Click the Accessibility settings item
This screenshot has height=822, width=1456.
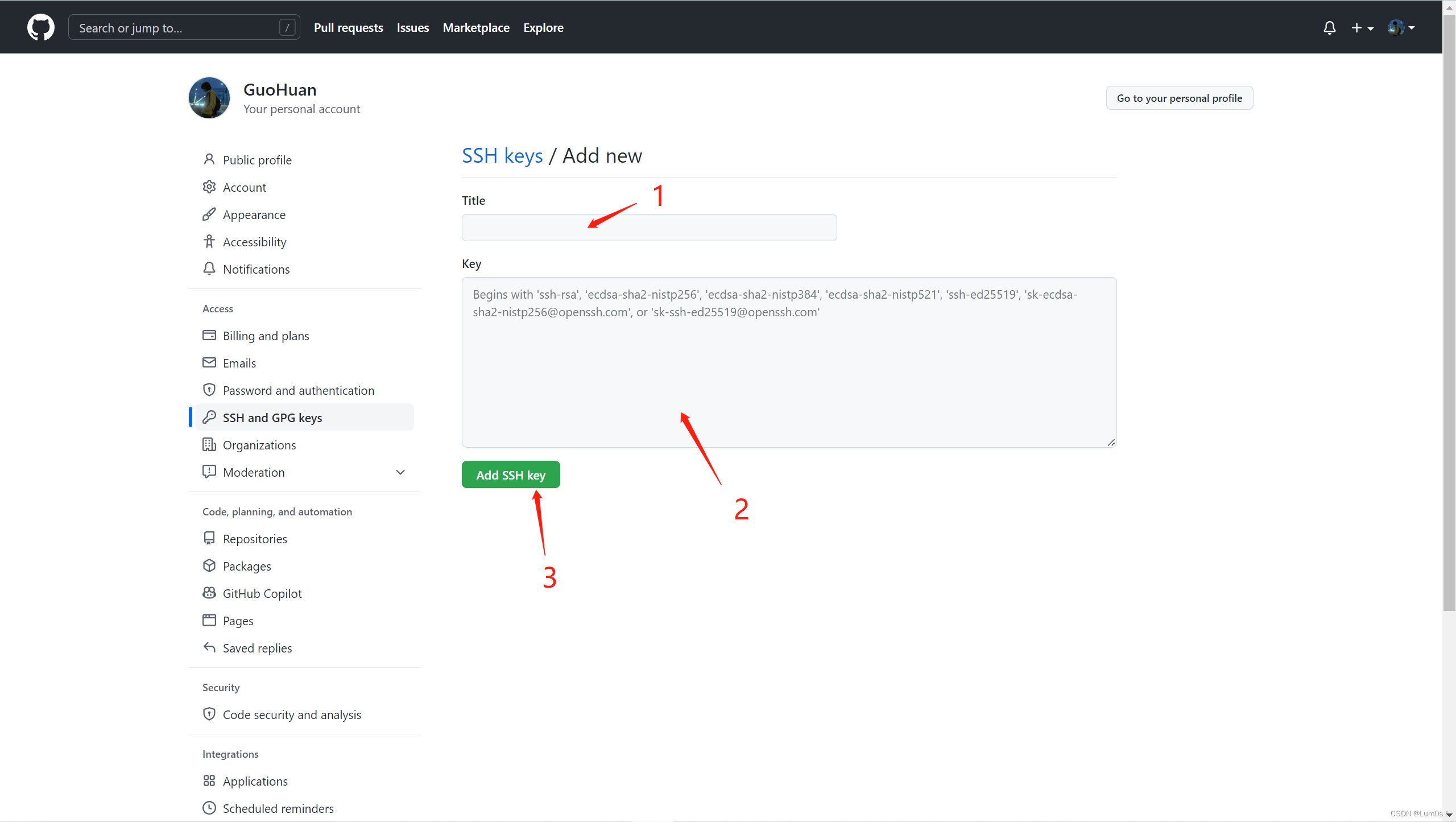coord(254,241)
